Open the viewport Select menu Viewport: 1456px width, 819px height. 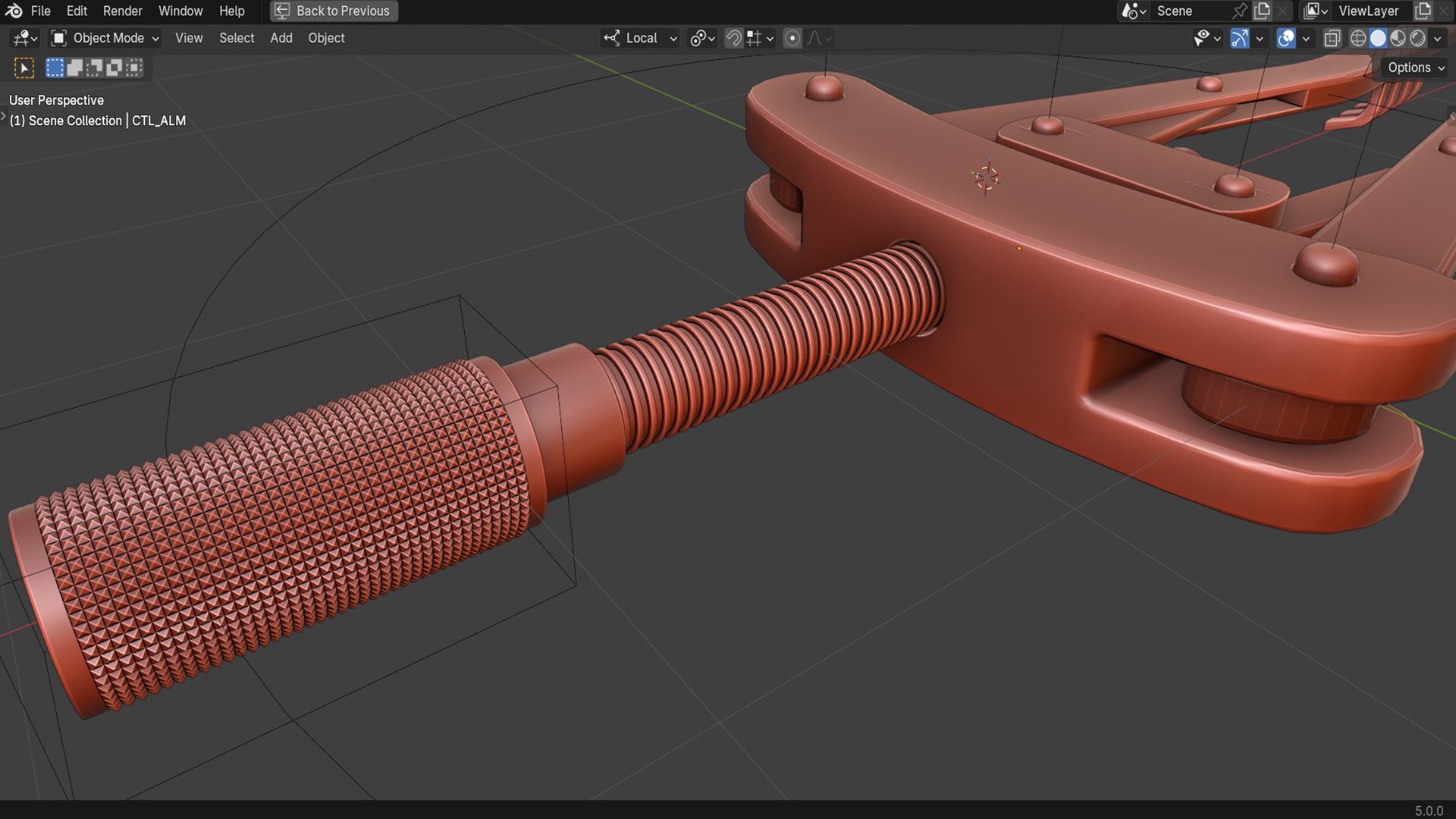coord(237,38)
